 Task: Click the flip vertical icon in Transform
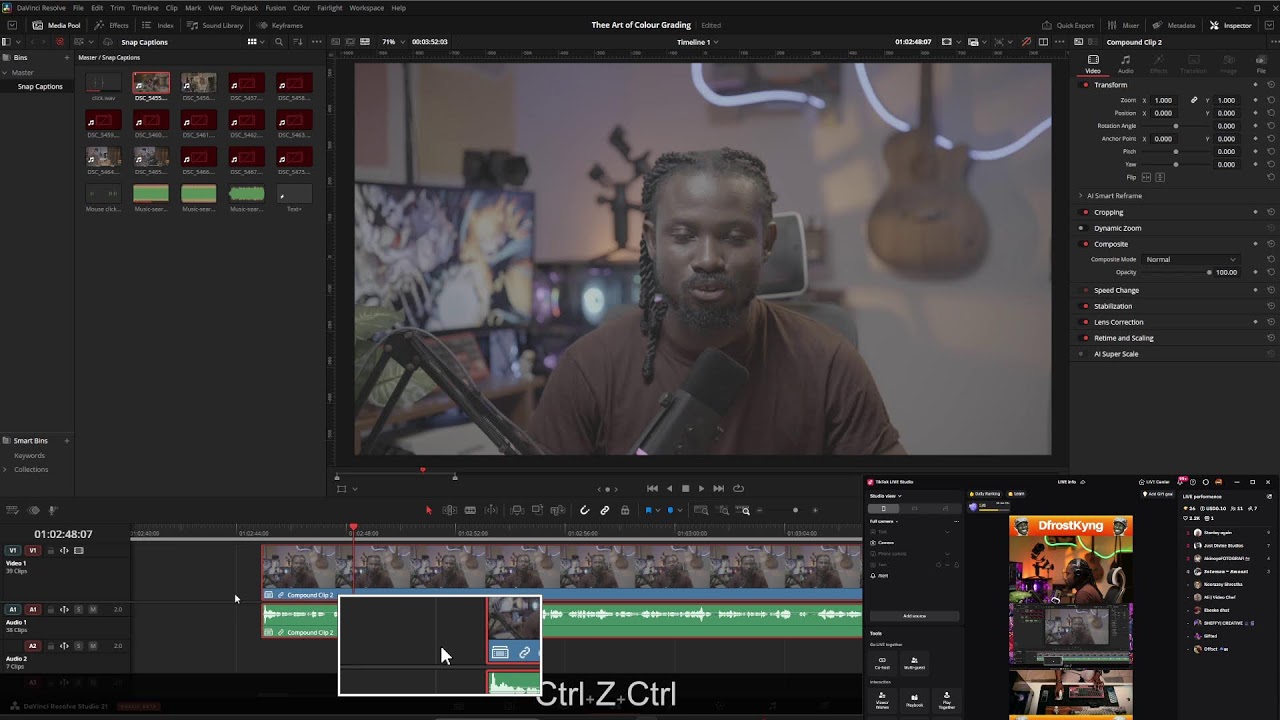click(x=1160, y=177)
